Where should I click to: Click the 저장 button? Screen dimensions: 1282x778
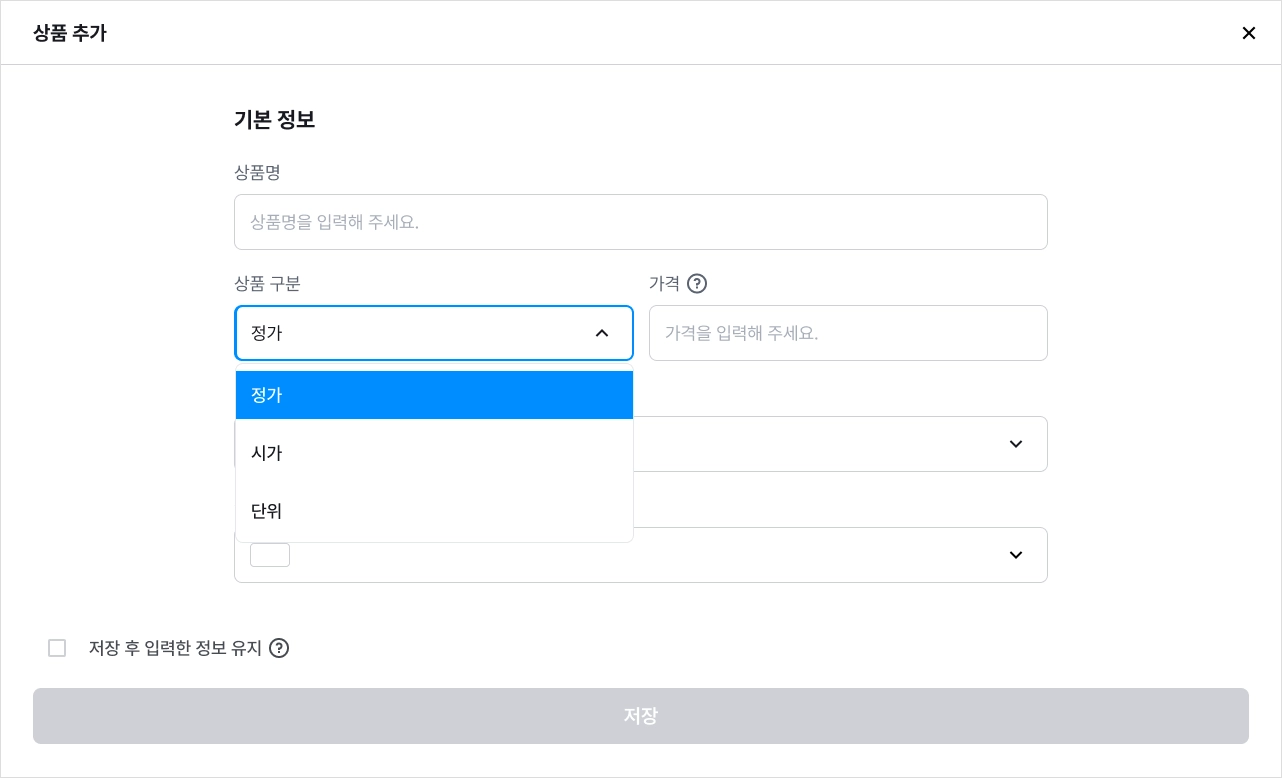[x=641, y=716]
